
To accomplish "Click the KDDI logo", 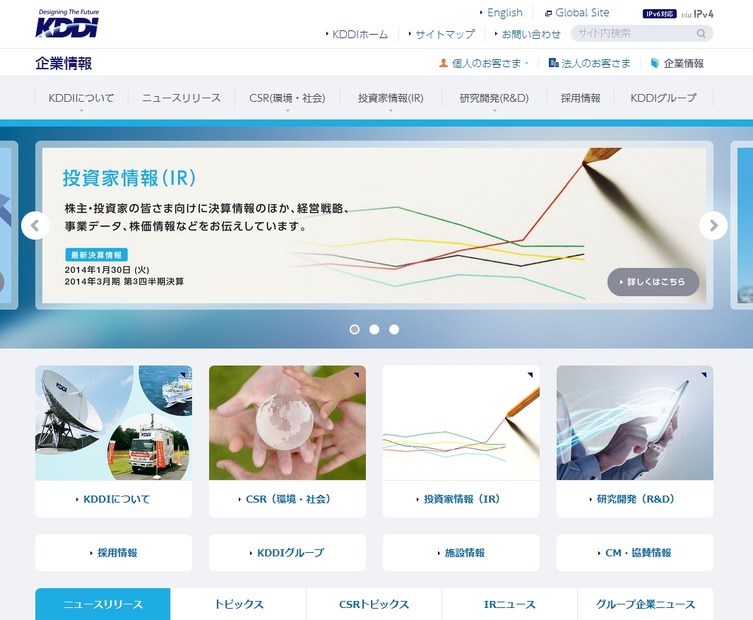I will pos(67,24).
